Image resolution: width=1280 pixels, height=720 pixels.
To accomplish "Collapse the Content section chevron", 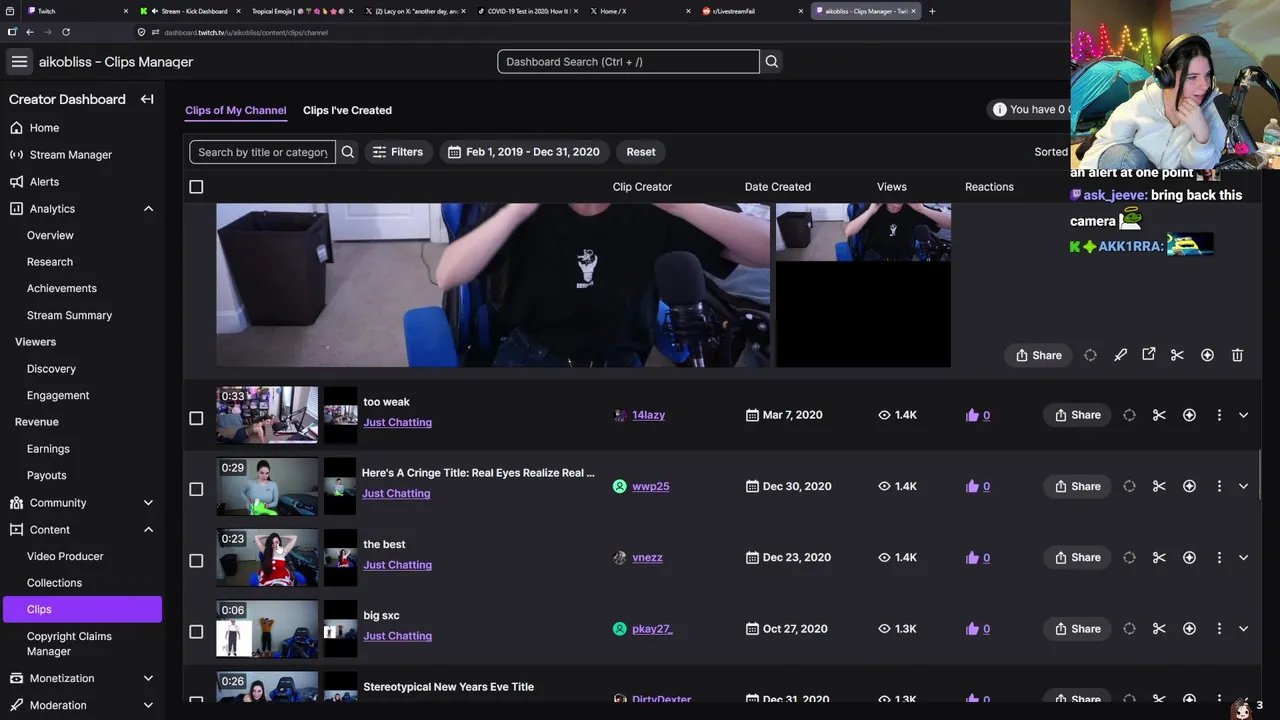I will 148,530.
